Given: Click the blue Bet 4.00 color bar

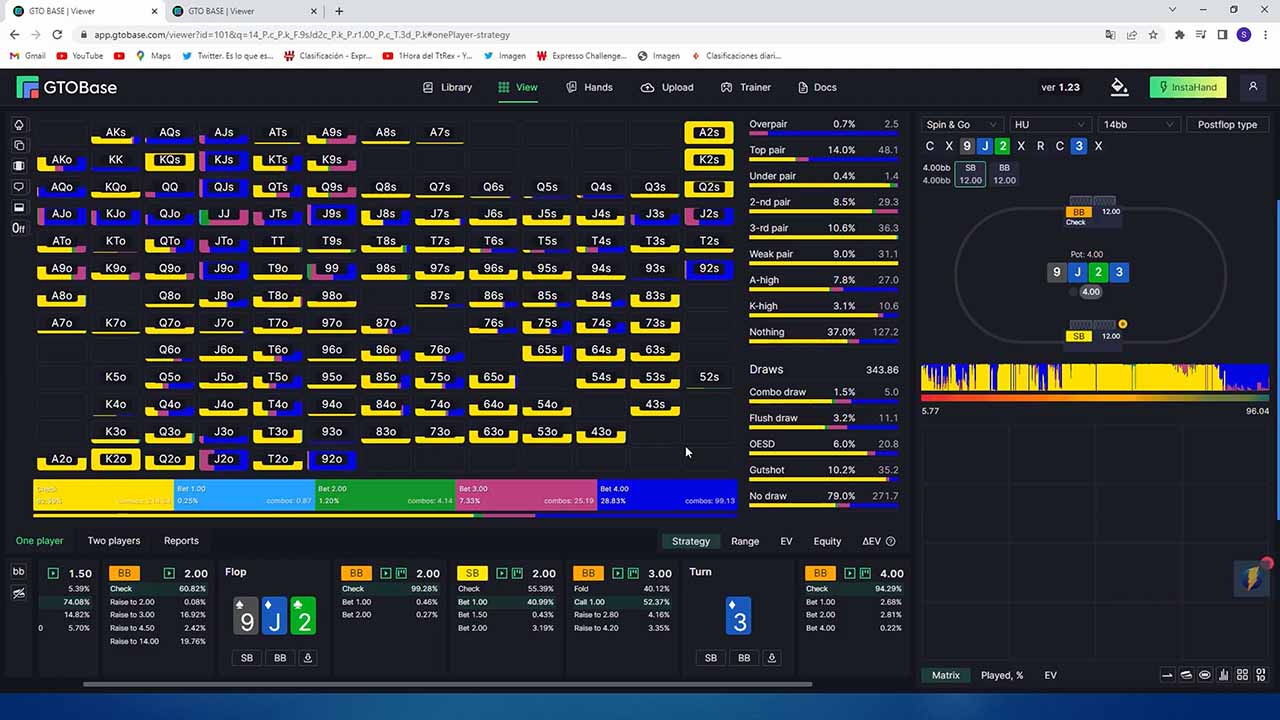Looking at the screenshot, I should pos(667,495).
